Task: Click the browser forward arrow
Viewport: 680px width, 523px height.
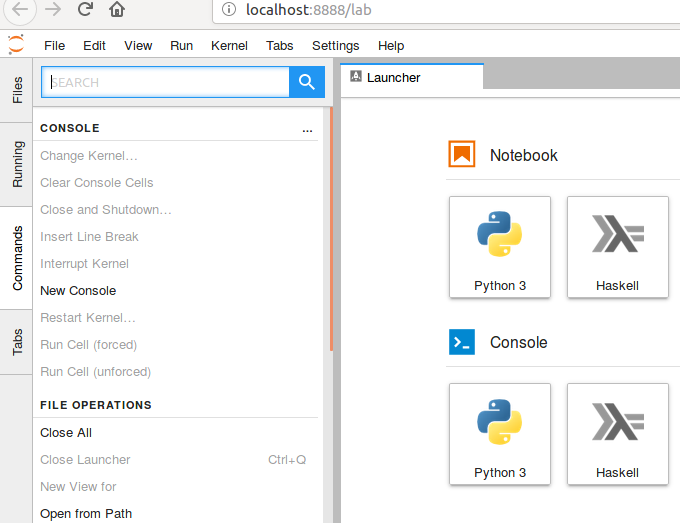Action: [53, 9]
